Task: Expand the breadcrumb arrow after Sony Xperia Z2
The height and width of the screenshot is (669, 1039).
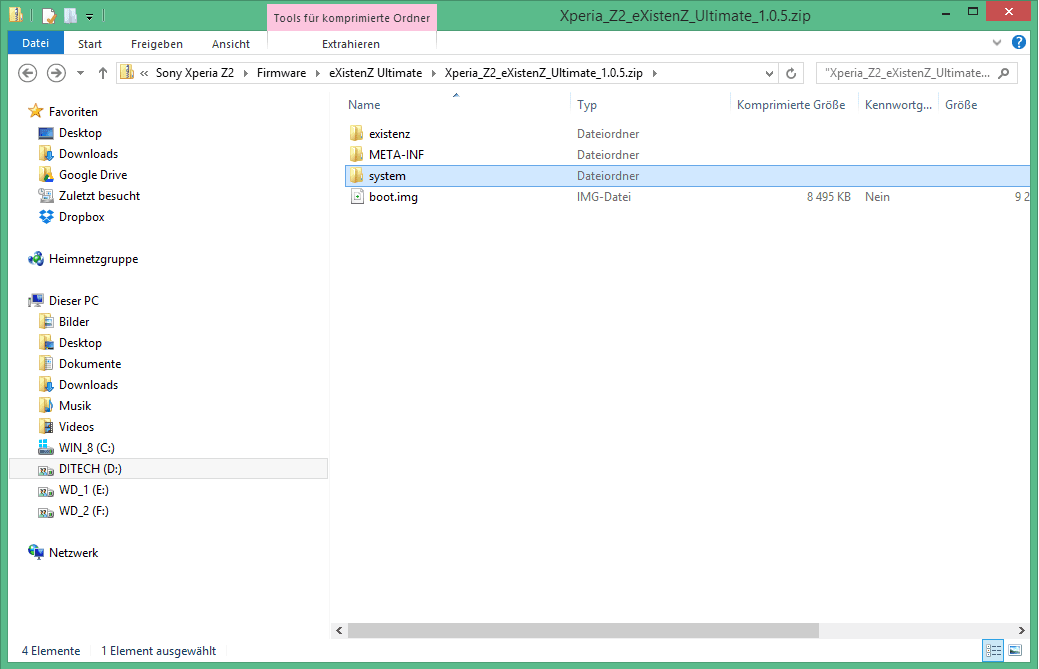Action: (x=246, y=73)
